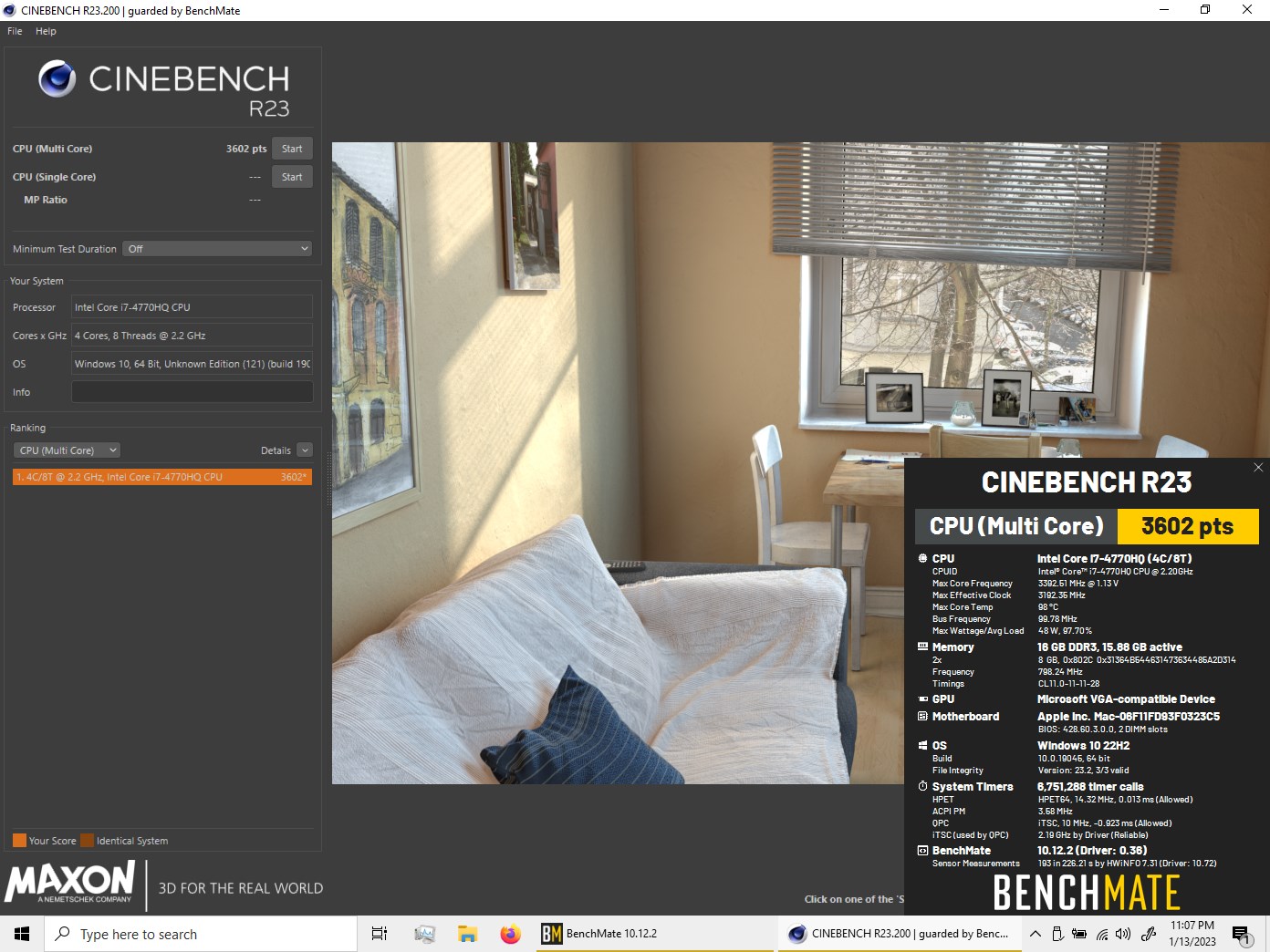Close the BenchMate result overlay
The height and width of the screenshot is (952, 1270).
click(1258, 468)
